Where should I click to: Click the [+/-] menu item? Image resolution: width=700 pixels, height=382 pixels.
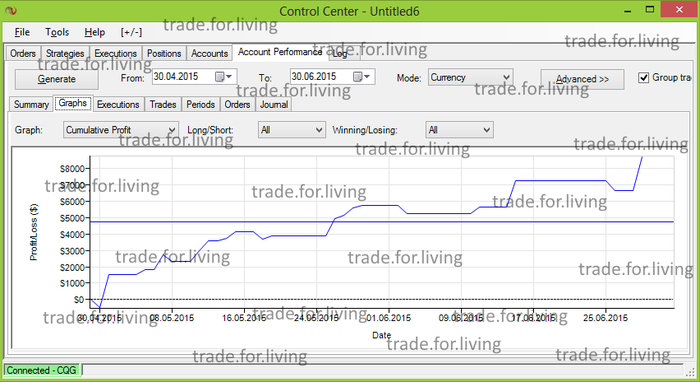(x=131, y=32)
